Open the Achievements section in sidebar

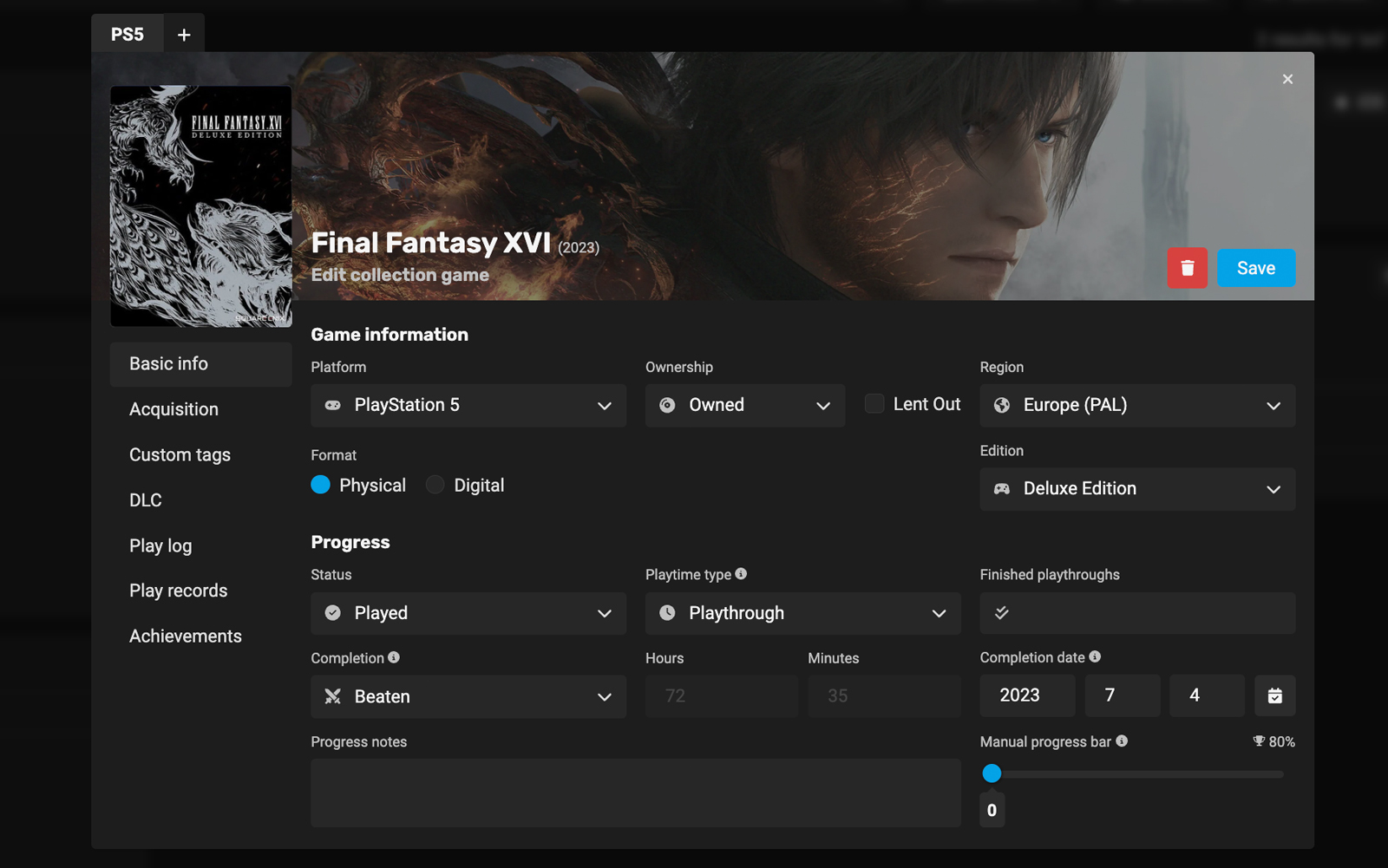pyautogui.click(x=186, y=636)
